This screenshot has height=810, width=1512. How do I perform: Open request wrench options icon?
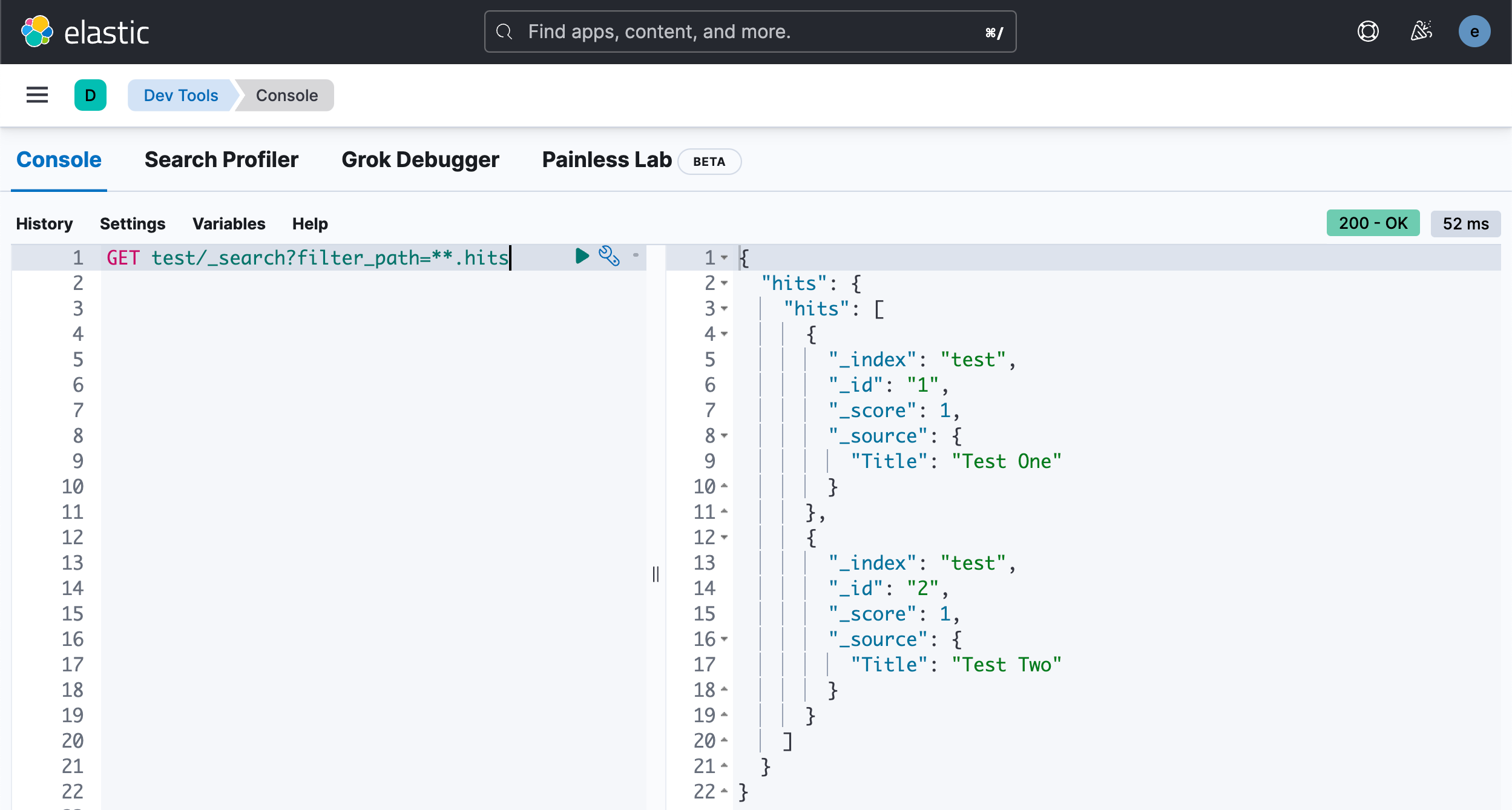pos(609,256)
